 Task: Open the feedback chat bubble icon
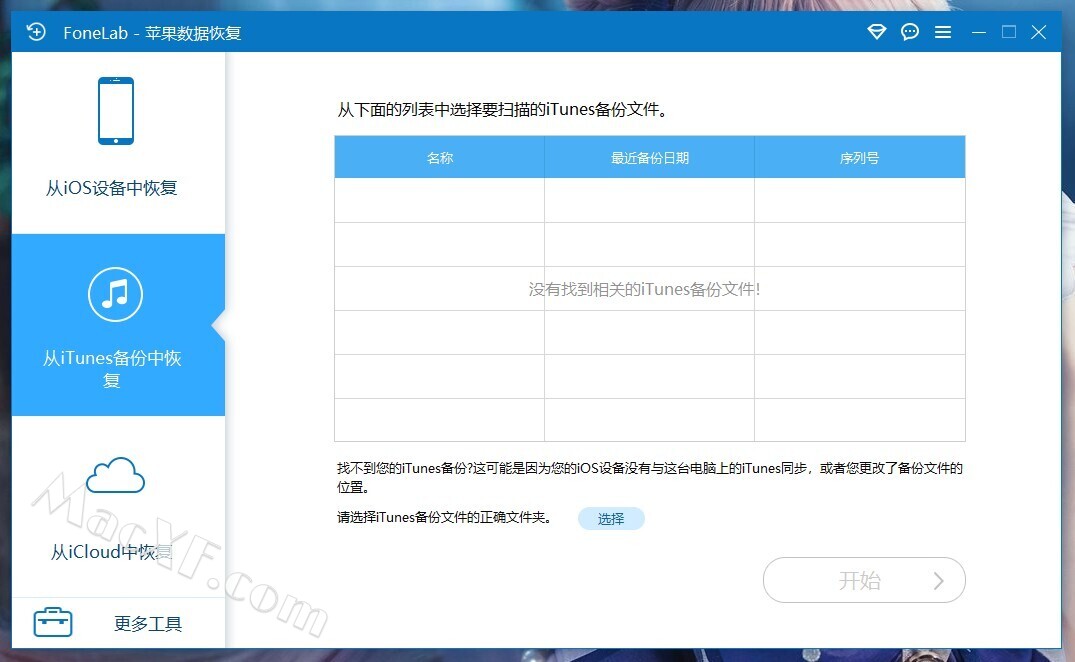click(x=909, y=32)
